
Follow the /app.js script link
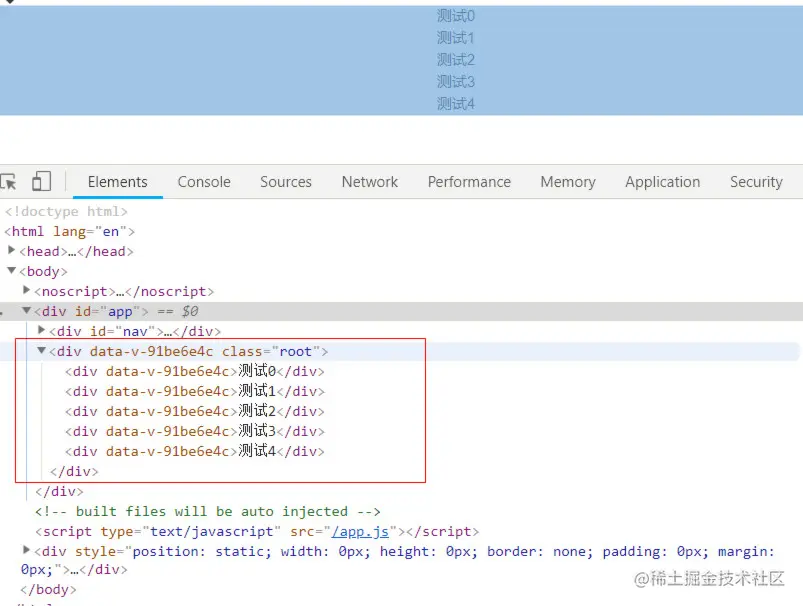tap(360, 532)
